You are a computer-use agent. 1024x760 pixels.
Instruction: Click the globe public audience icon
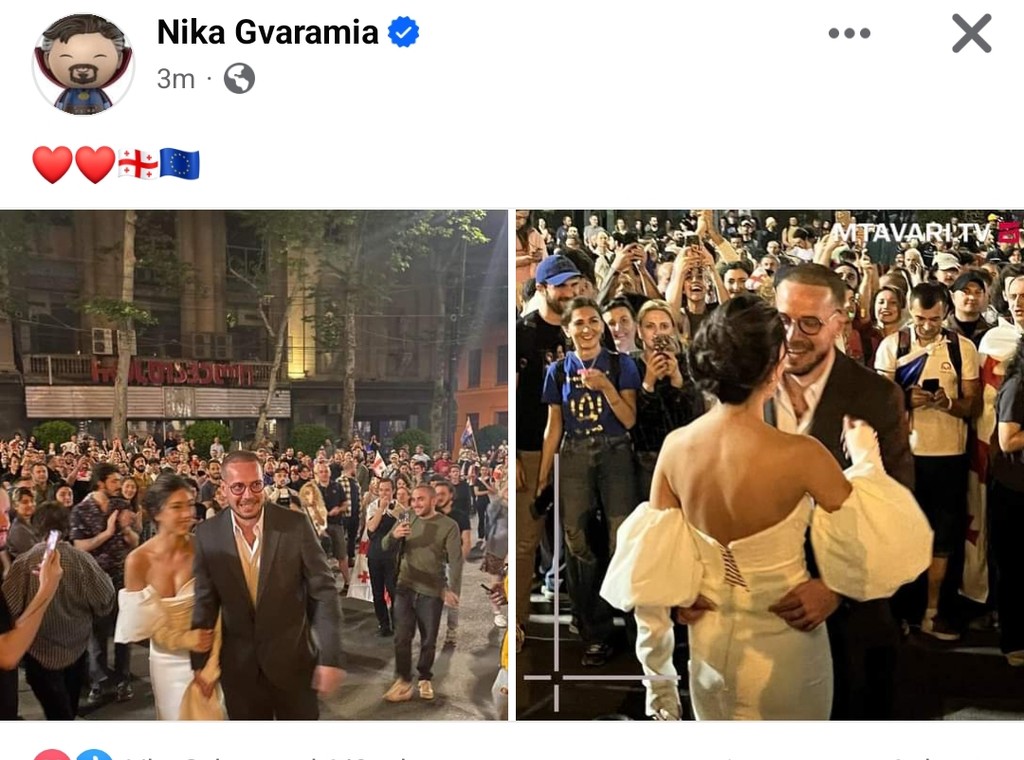(x=239, y=78)
